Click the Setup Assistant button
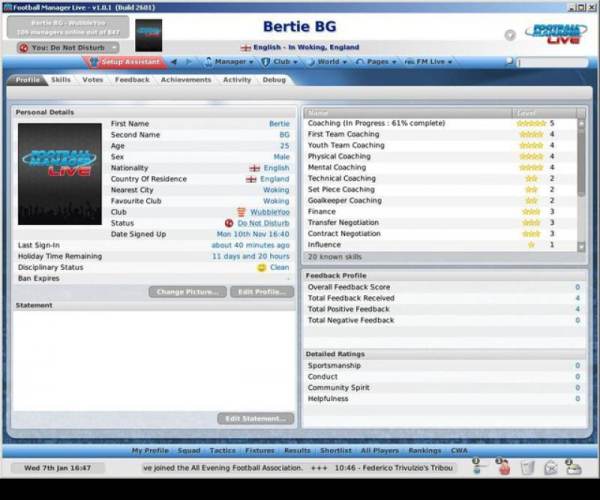The image size is (600, 500). (125, 62)
